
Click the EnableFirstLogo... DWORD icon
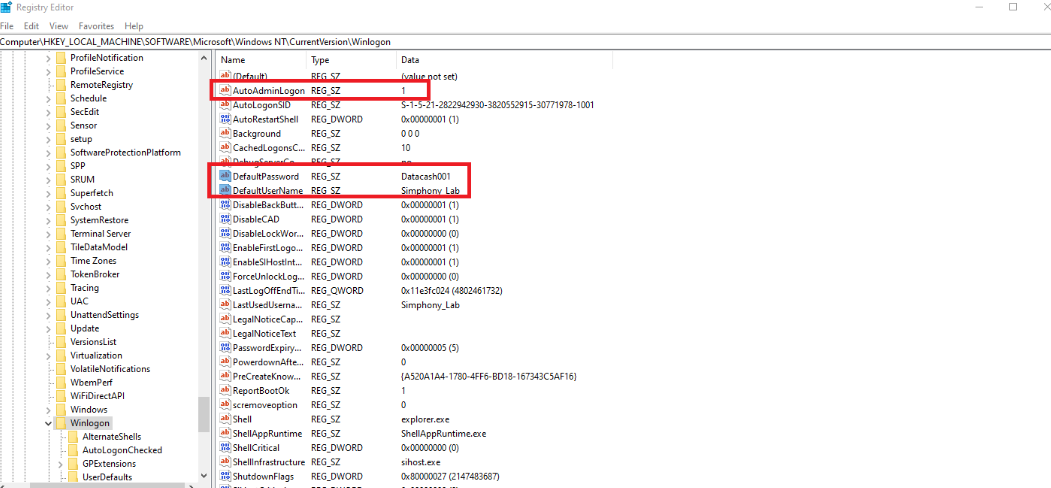[225, 247]
